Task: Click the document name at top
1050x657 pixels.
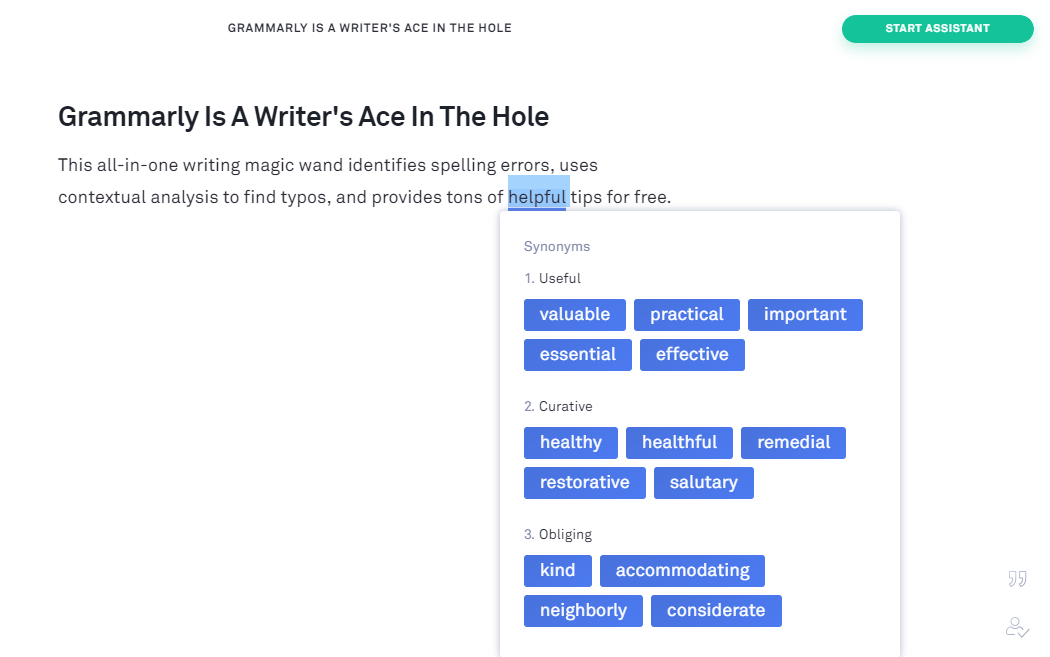Action: coord(370,28)
